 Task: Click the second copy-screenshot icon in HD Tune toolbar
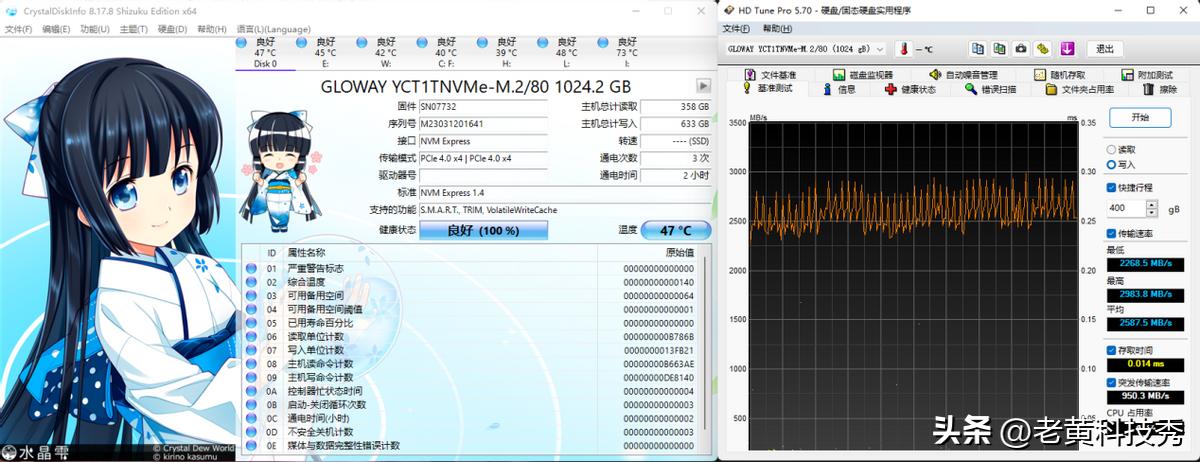pos(999,48)
